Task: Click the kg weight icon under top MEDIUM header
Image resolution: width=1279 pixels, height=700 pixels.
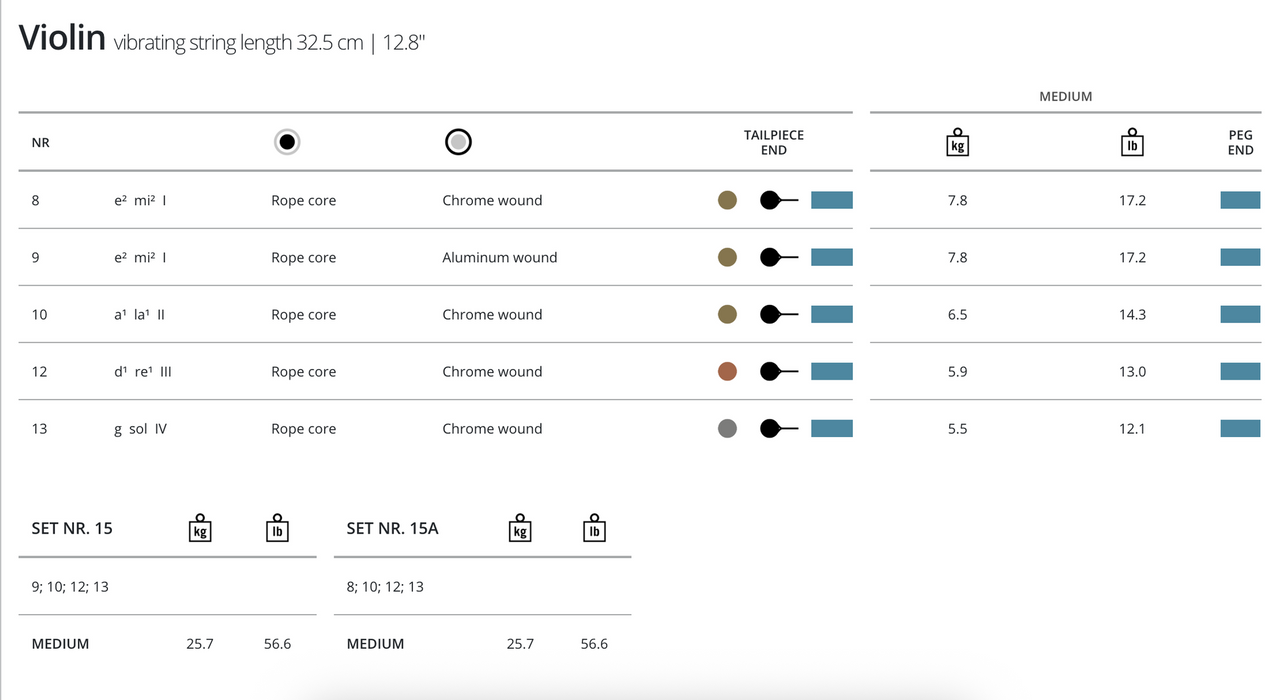Action: pyautogui.click(x=957, y=143)
